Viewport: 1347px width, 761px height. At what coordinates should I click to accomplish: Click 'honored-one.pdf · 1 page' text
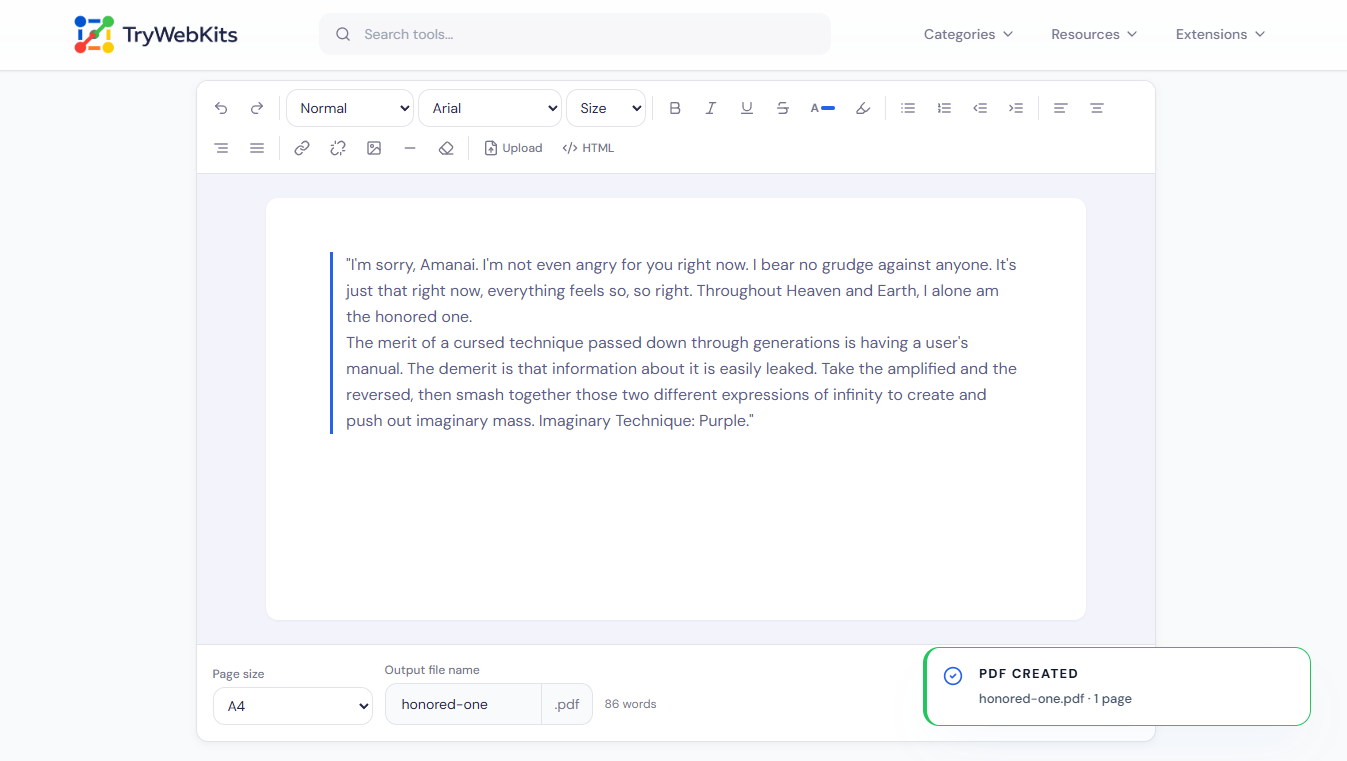1055,699
